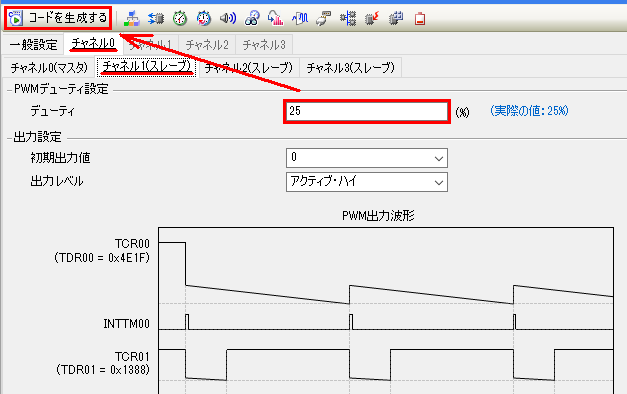This screenshot has width=627, height=394.
Task: Select the red battery voltage detector icon
Action: (x=420, y=18)
